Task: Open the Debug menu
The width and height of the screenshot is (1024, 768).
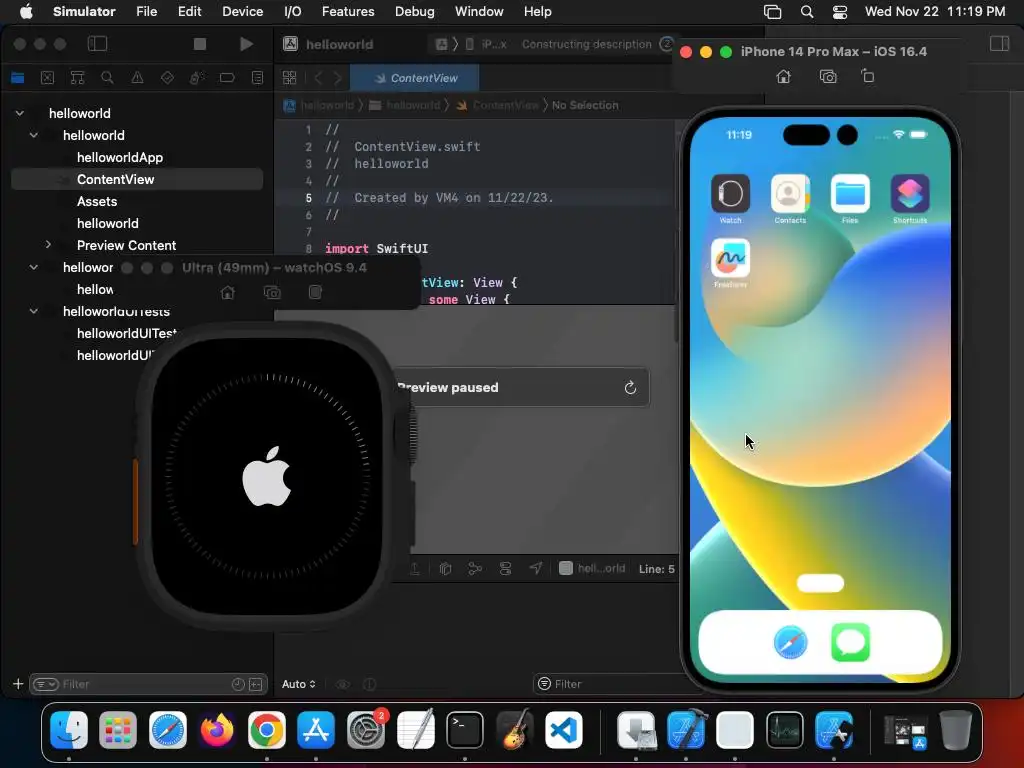Action: pyautogui.click(x=415, y=11)
